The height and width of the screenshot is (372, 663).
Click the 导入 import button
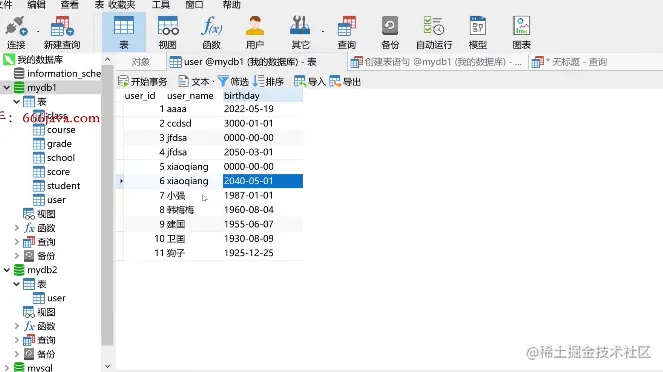click(310, 82)
